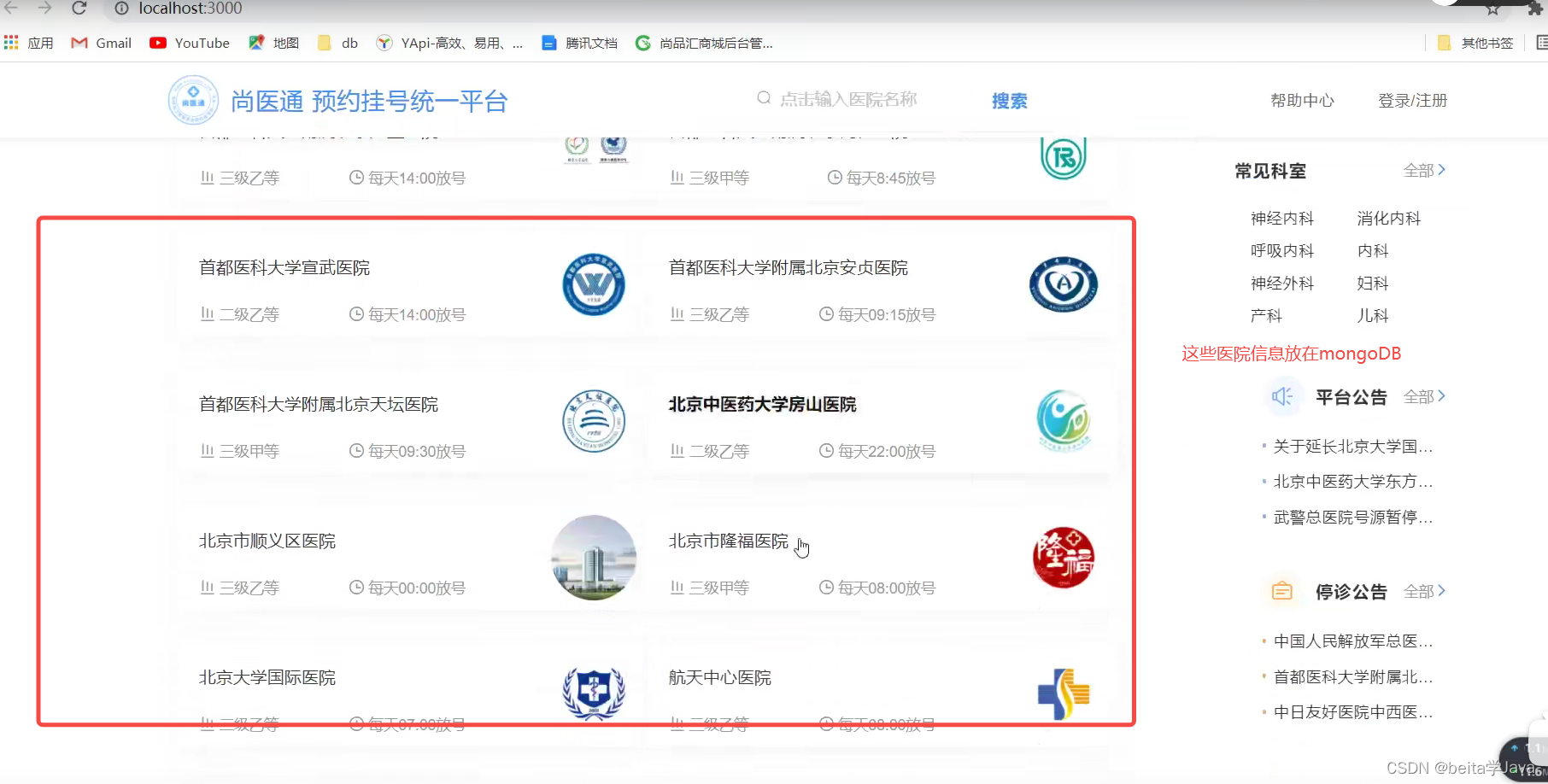This screenshot has width=1548, height=784.
Task: Open notice 北京中医药大学东方…
Action: pyautogui.click(x=1353, y=482)
